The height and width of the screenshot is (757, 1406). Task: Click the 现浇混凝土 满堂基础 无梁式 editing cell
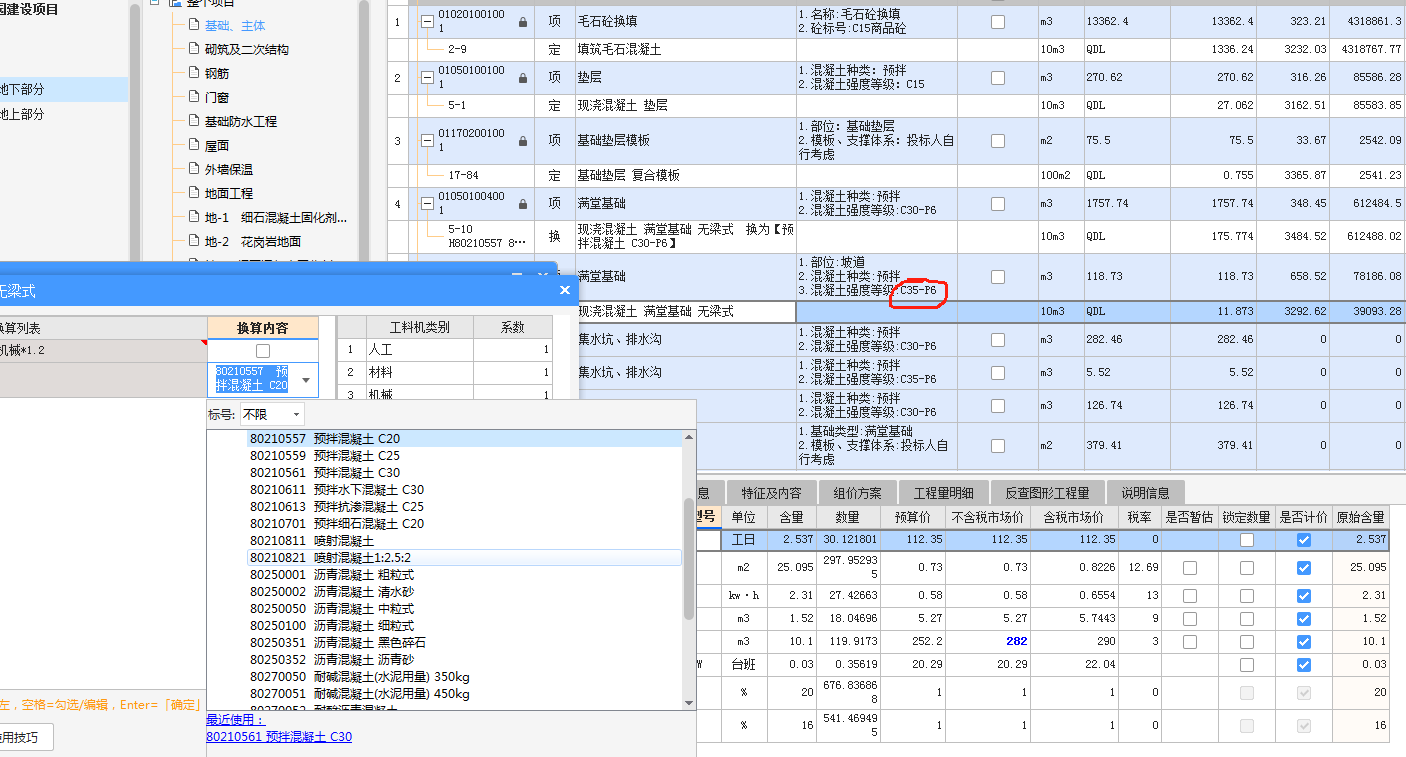pyautogui.click(x=685, y=312)
